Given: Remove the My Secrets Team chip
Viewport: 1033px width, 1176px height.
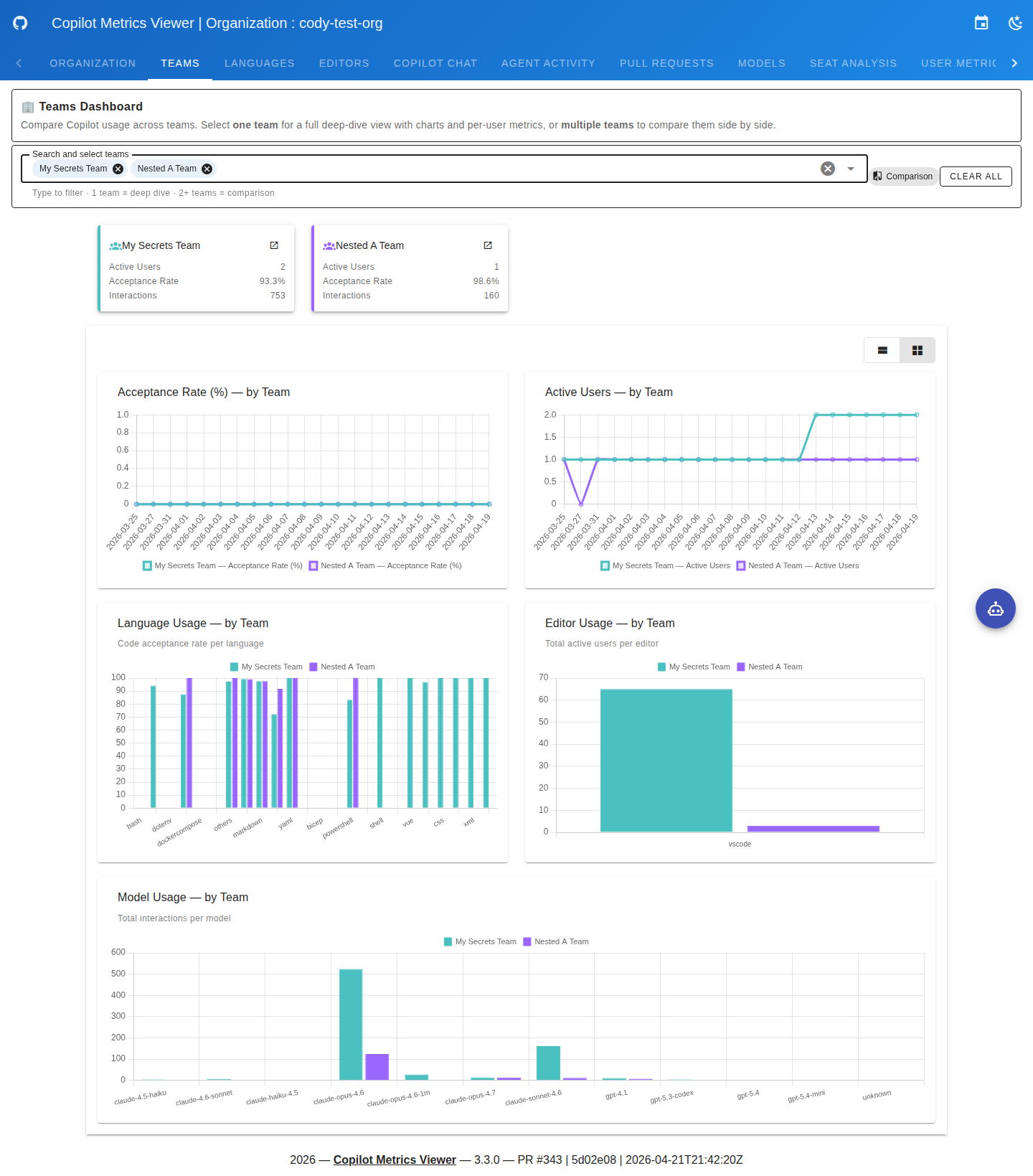Looking at the screenshot, I should [x=118, y=169].
